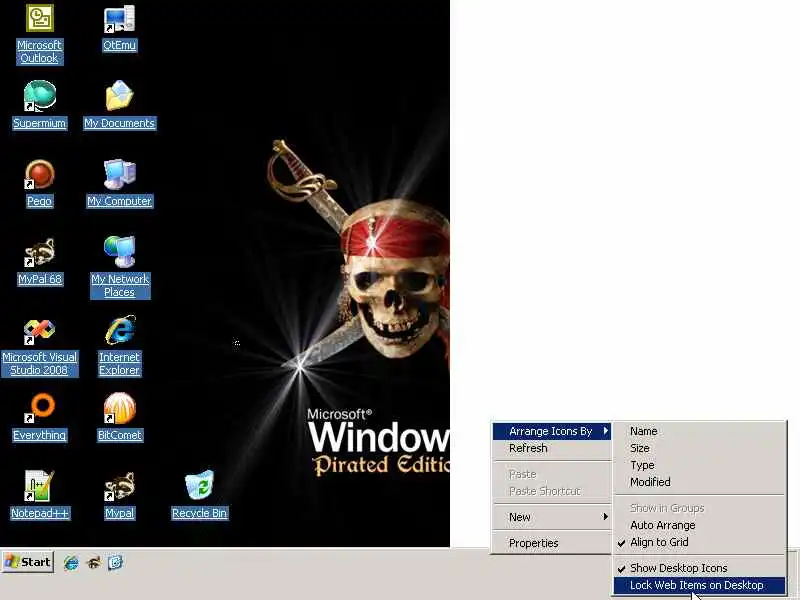Screen dimensions: 800x600
Task: Select the Notepad++ desktop shortcut
Action: (x=39, y=495)
